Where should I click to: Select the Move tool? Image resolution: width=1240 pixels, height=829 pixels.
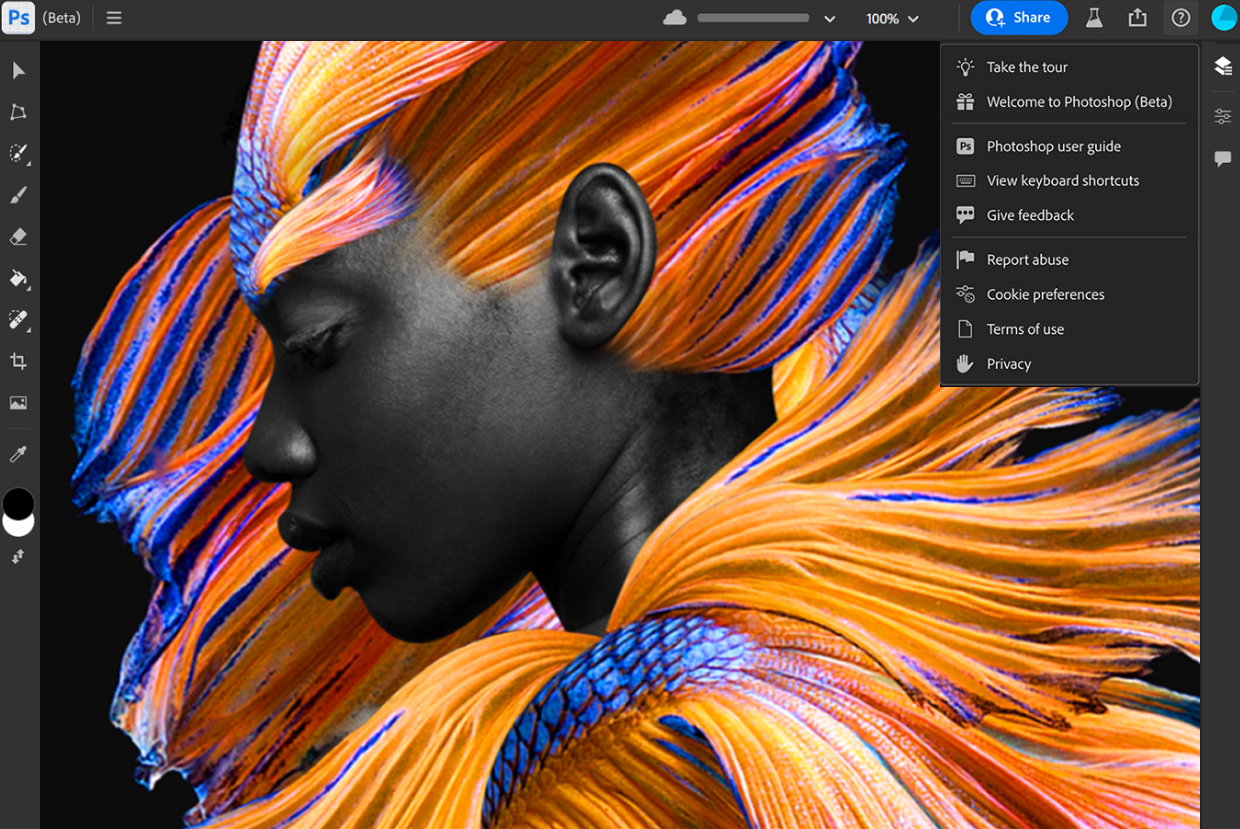(18, 70)
